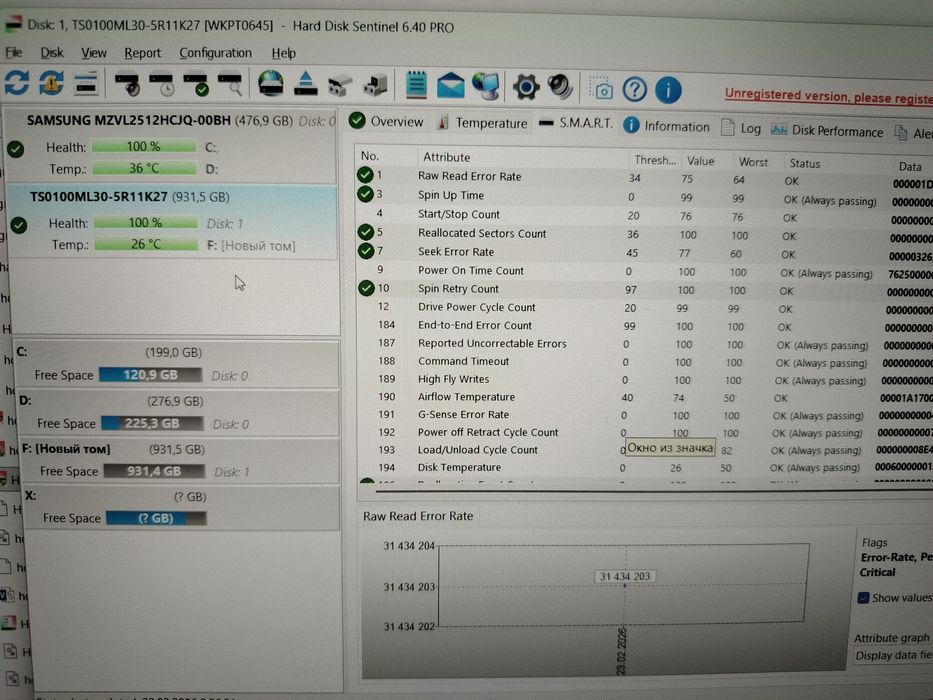Select the Power On Time Count row

(643, 271)
